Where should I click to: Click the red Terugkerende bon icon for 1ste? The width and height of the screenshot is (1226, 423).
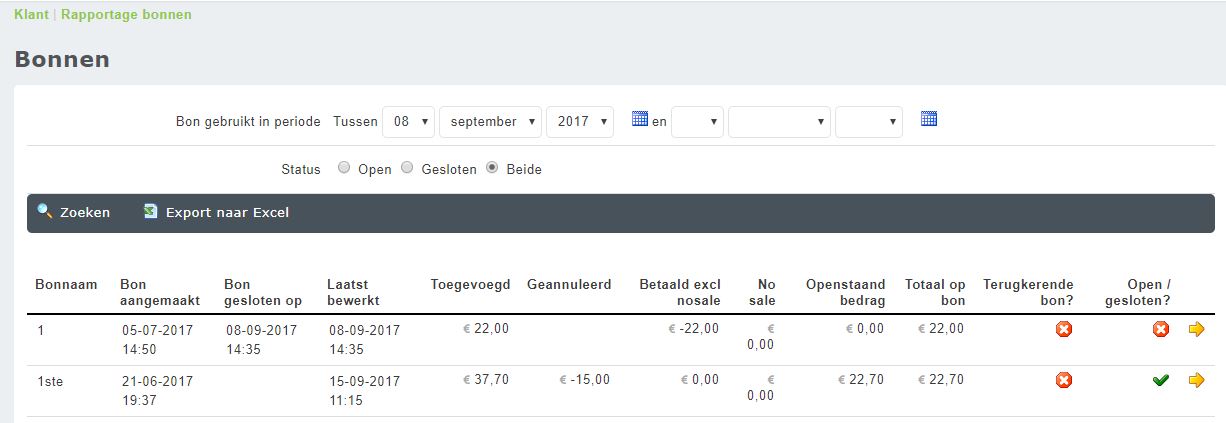pos(1064,380)
